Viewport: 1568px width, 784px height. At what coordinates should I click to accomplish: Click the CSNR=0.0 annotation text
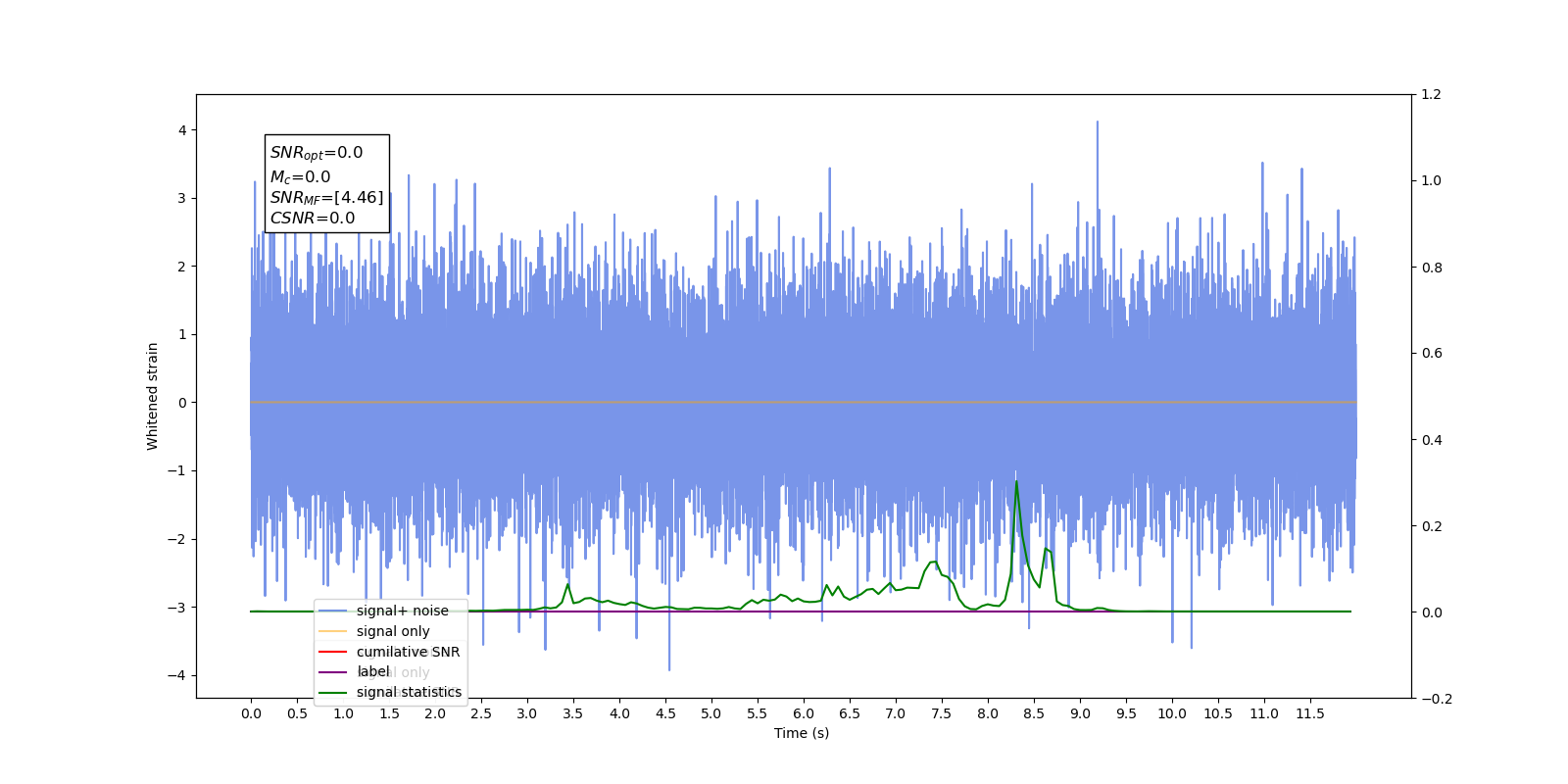click(313, 219)
